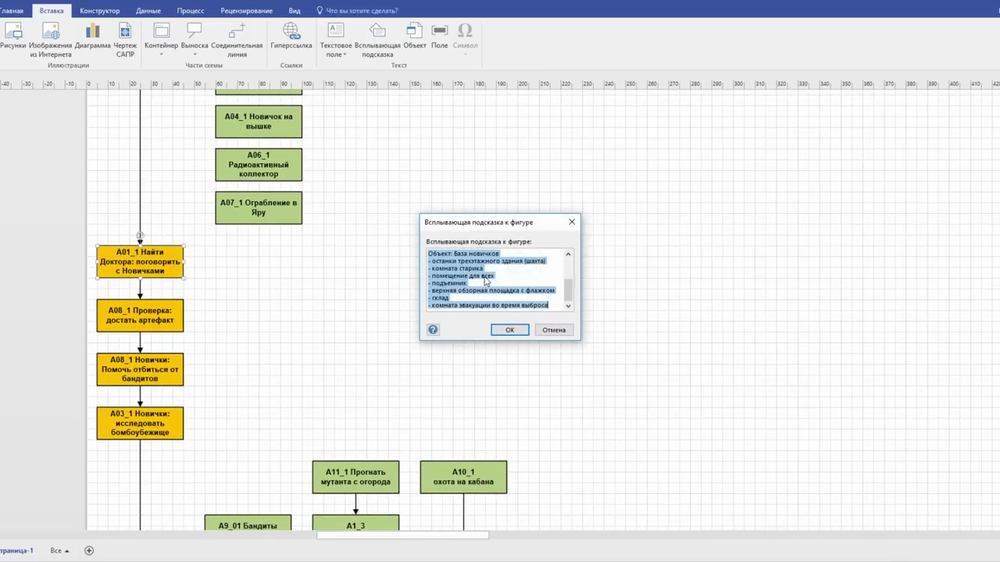
Task: Expand the Текстовое поле dropdown arrow
Action: (345, 55)
